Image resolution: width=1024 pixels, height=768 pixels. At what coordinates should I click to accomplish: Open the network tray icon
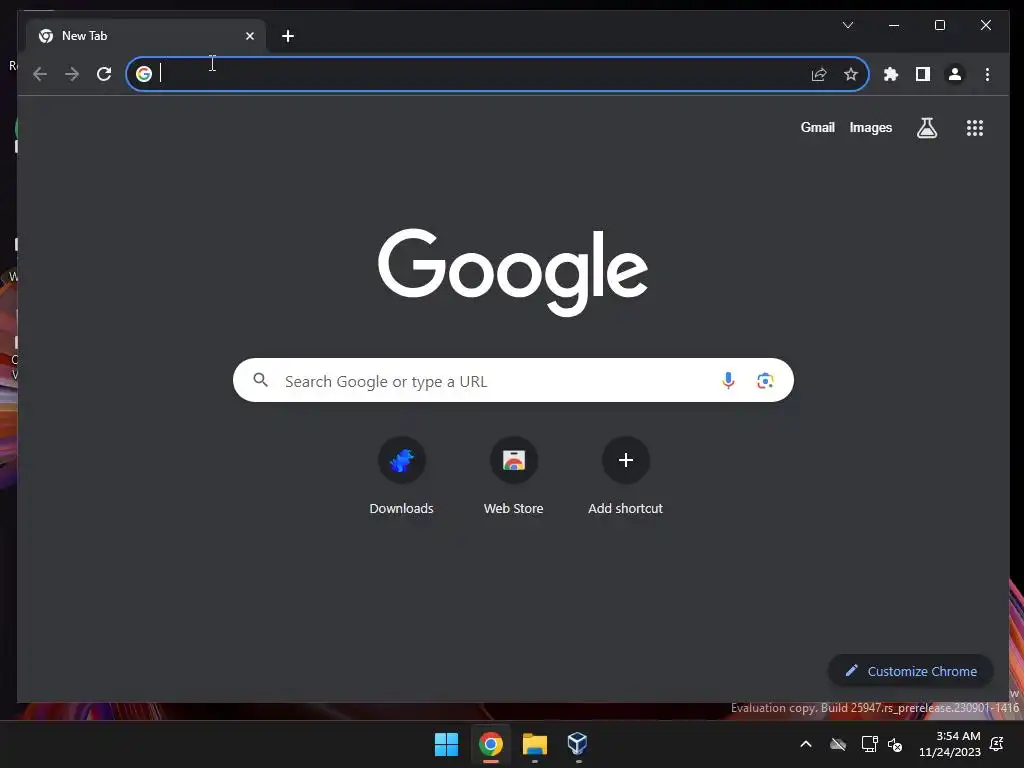(869, 744)
